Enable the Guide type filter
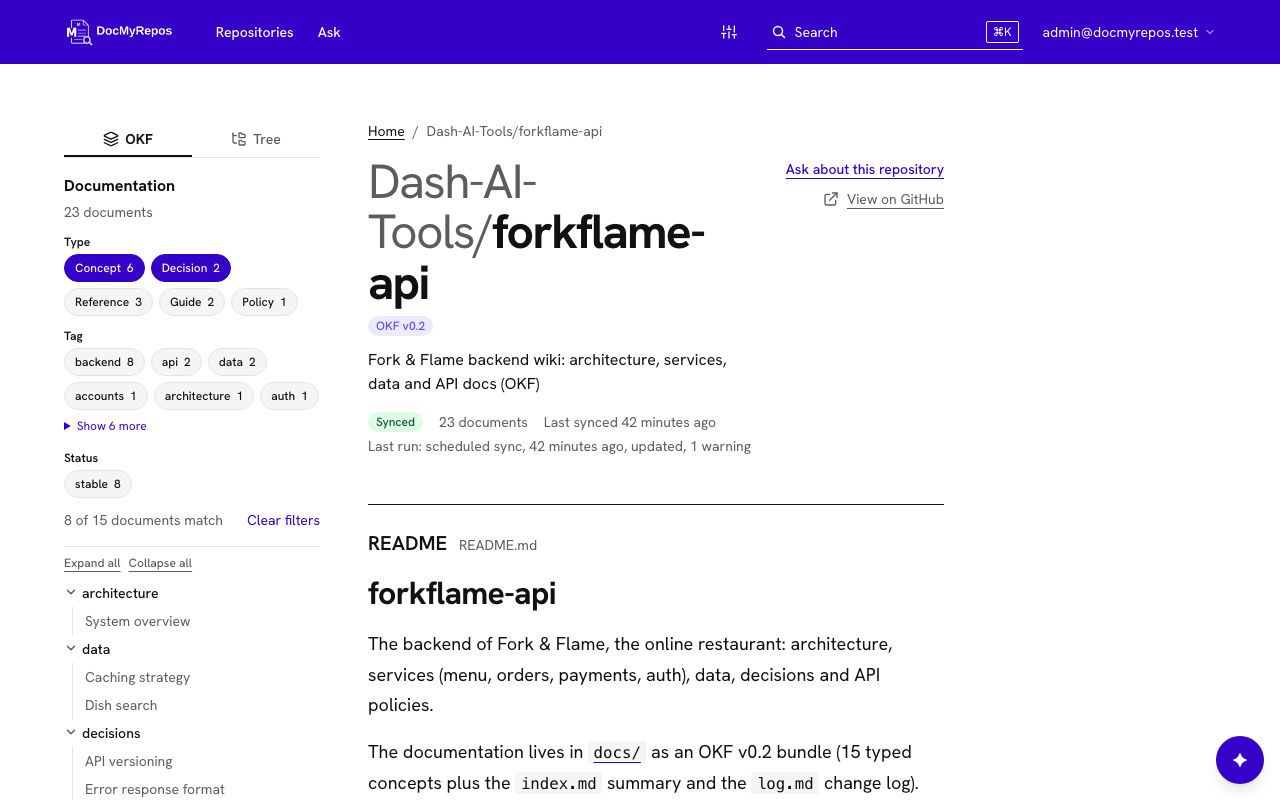The image size is (1280, 800). 192,302
